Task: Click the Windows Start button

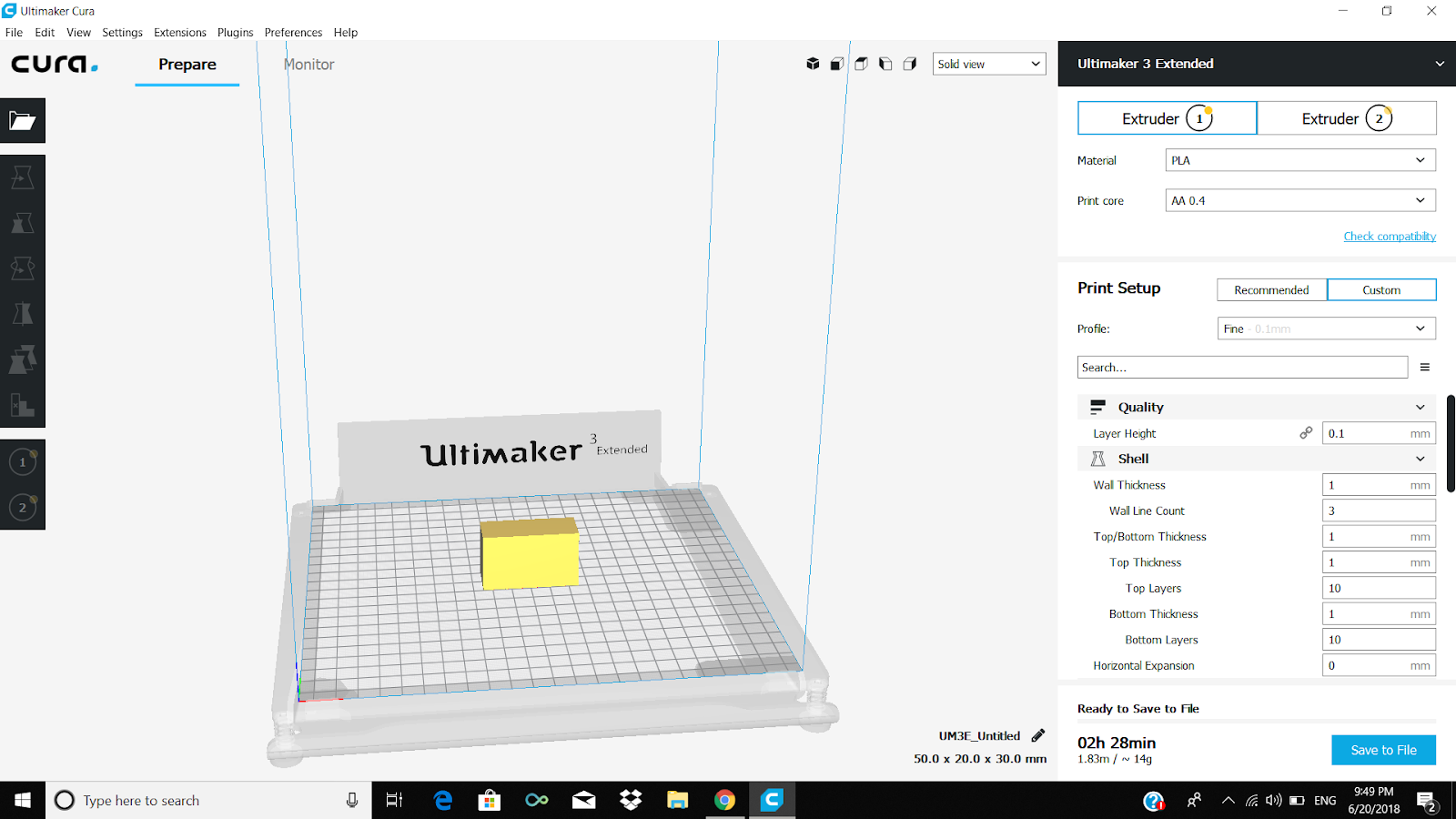Action: click(23, 800)
